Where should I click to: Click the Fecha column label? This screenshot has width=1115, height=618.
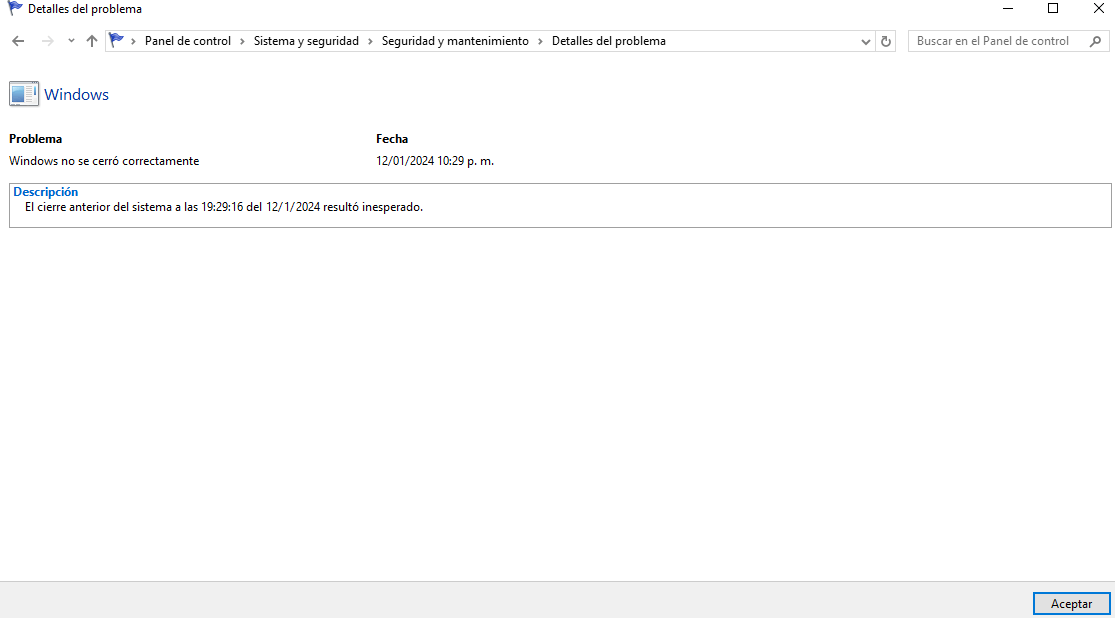click(x=392, y=139)
